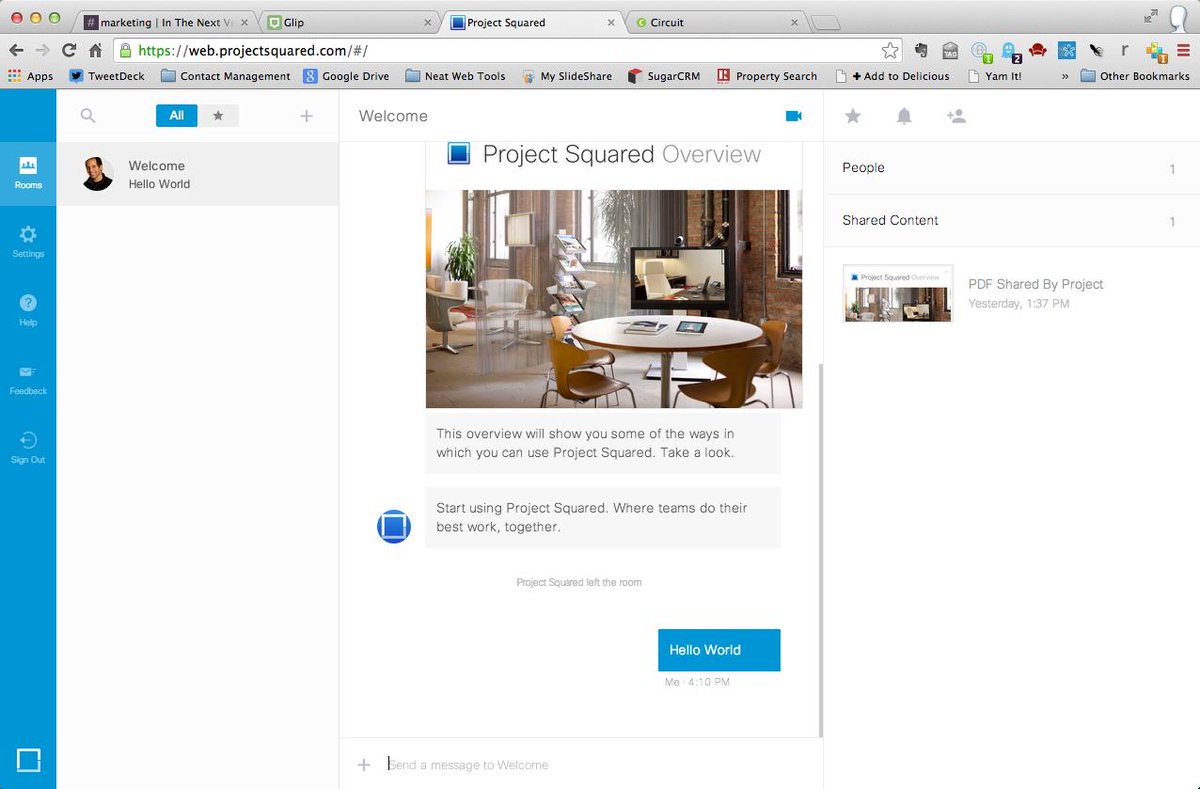Switch to the marketing browser tab
This screenshot has width=1200, height=789.
coord(165,22)
